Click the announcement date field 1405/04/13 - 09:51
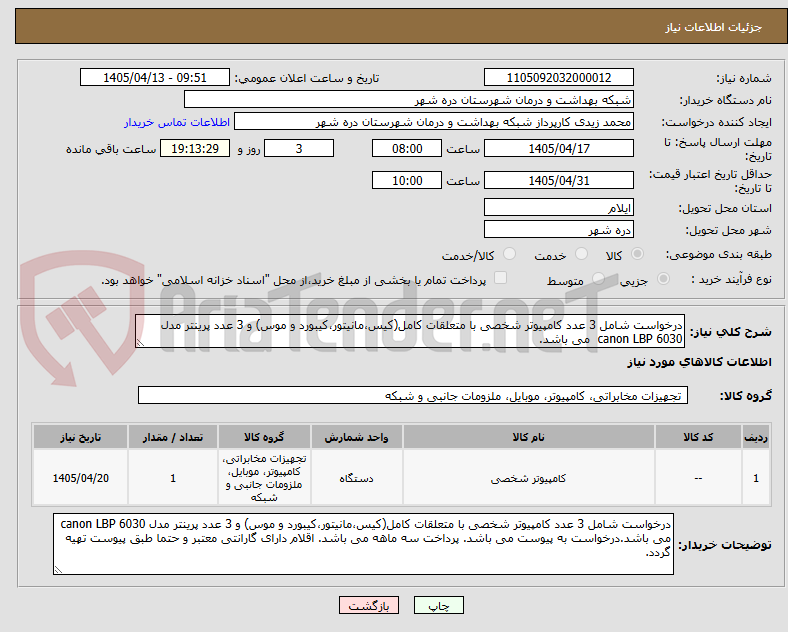 point(155,77)
